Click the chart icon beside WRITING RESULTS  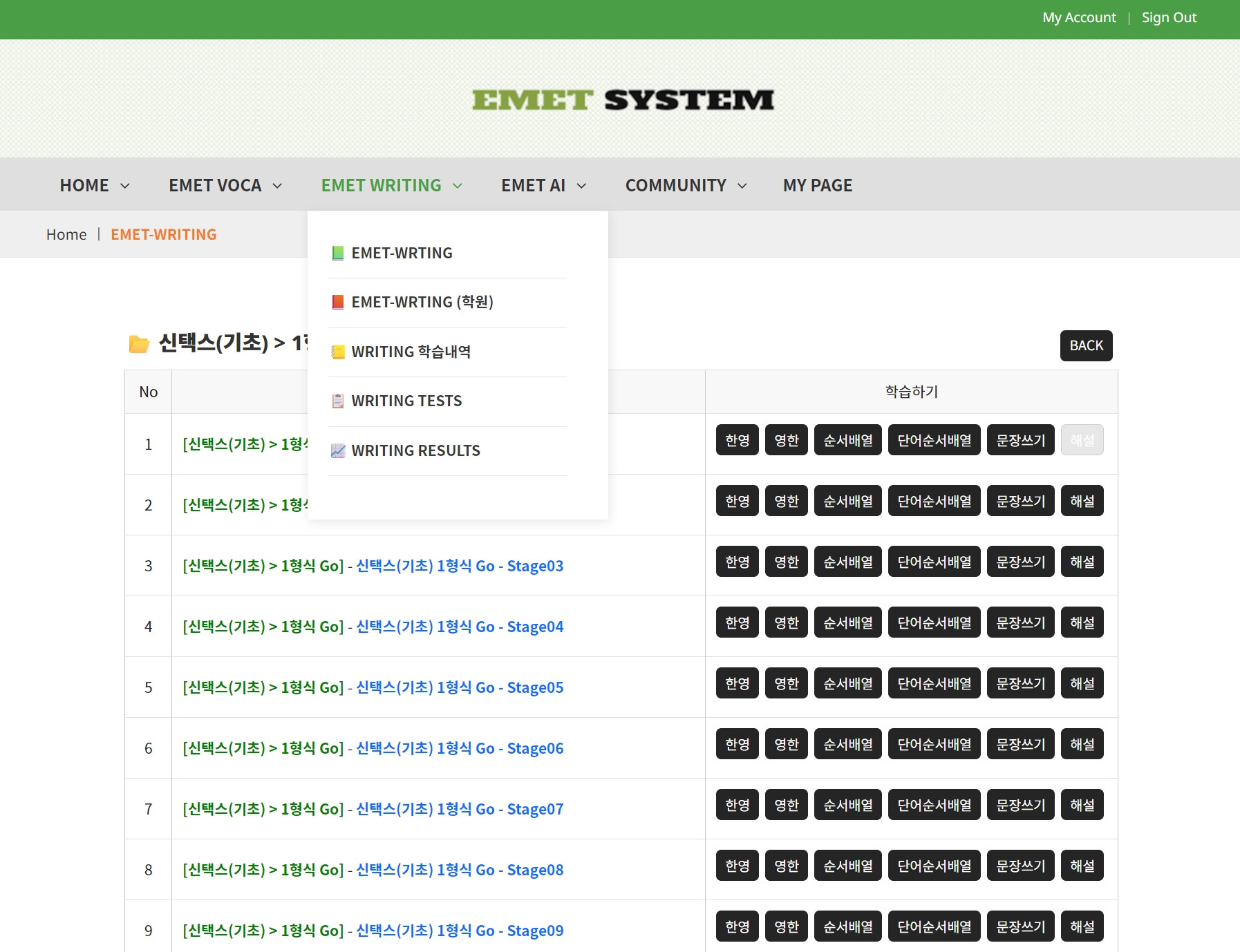coord(338,451)
